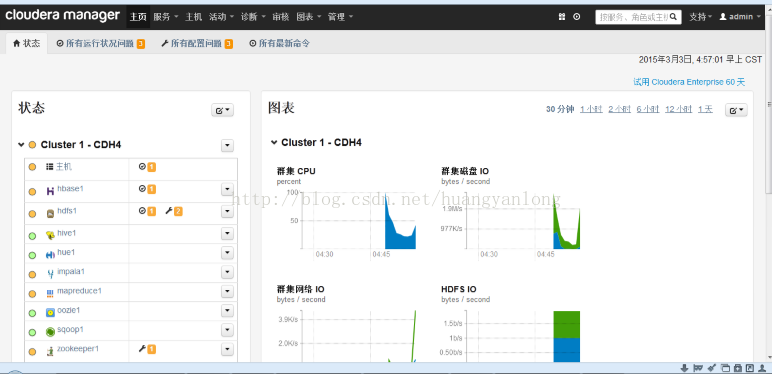The image size is (772, 376).
Task: Click the wrench icon in bottom bar
Action: [x=711, y=368]
